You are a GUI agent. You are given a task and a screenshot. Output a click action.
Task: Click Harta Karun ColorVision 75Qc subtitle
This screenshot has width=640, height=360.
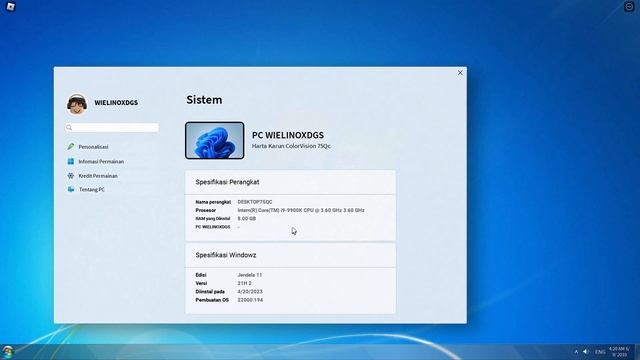point(291,146)
